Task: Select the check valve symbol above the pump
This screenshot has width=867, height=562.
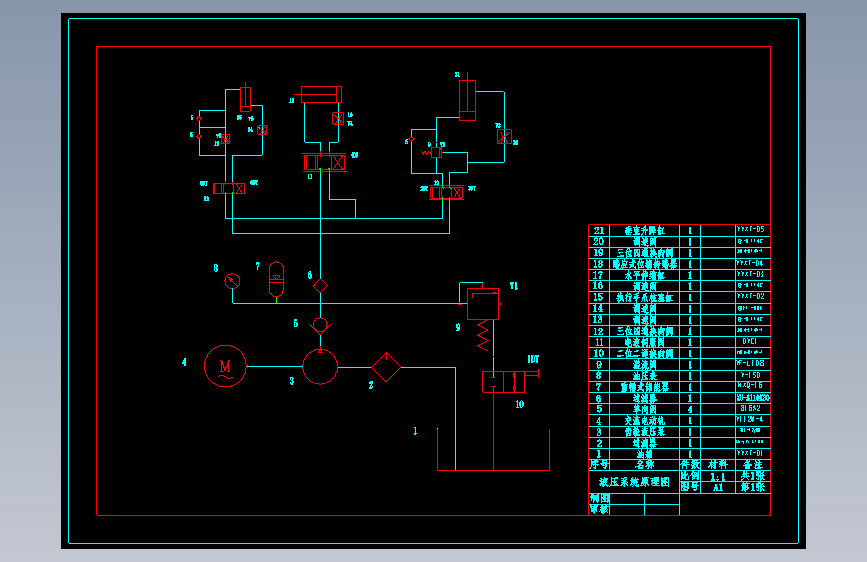Action: point(320,325)
